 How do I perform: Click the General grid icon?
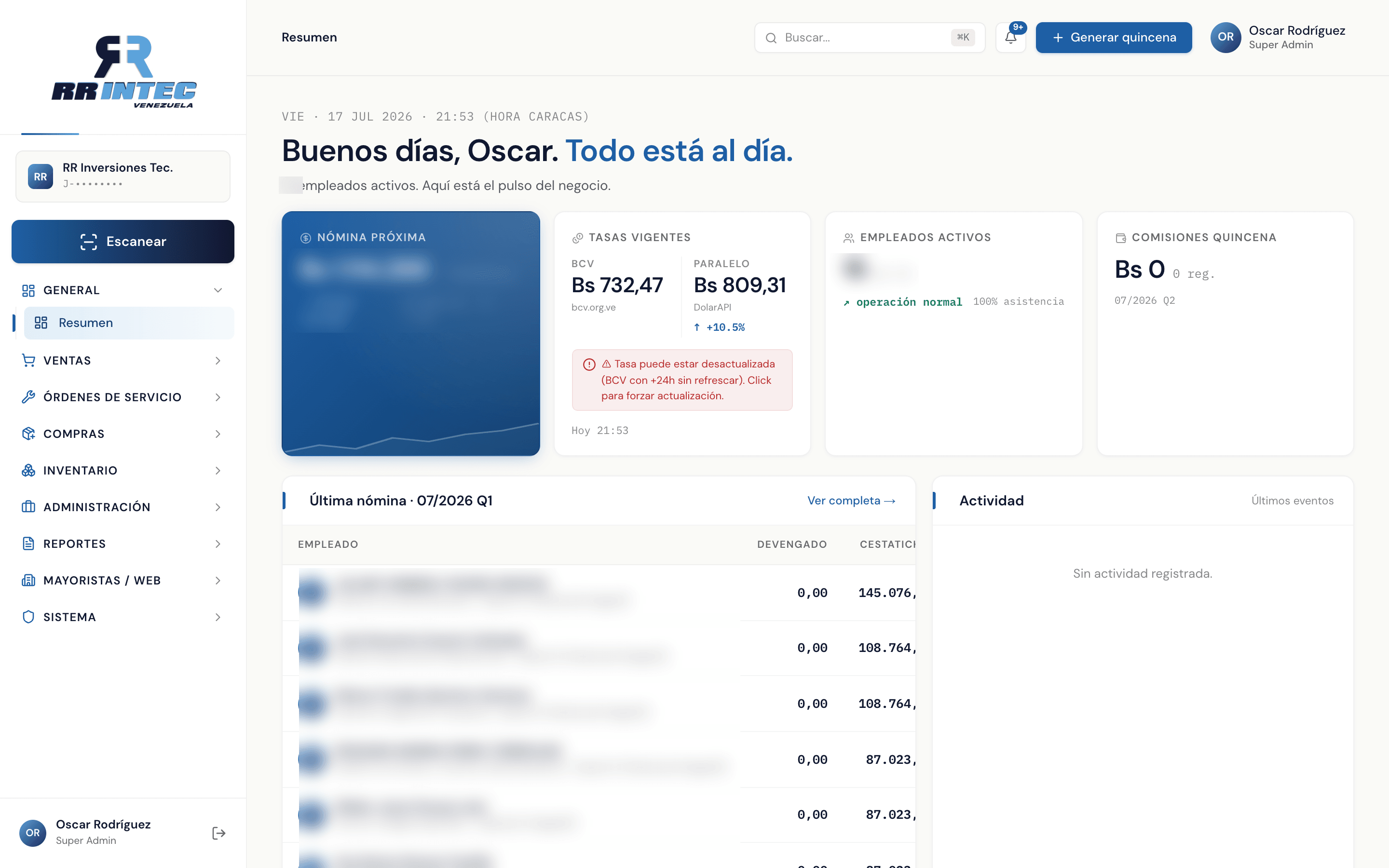click(x=28, y=290)
